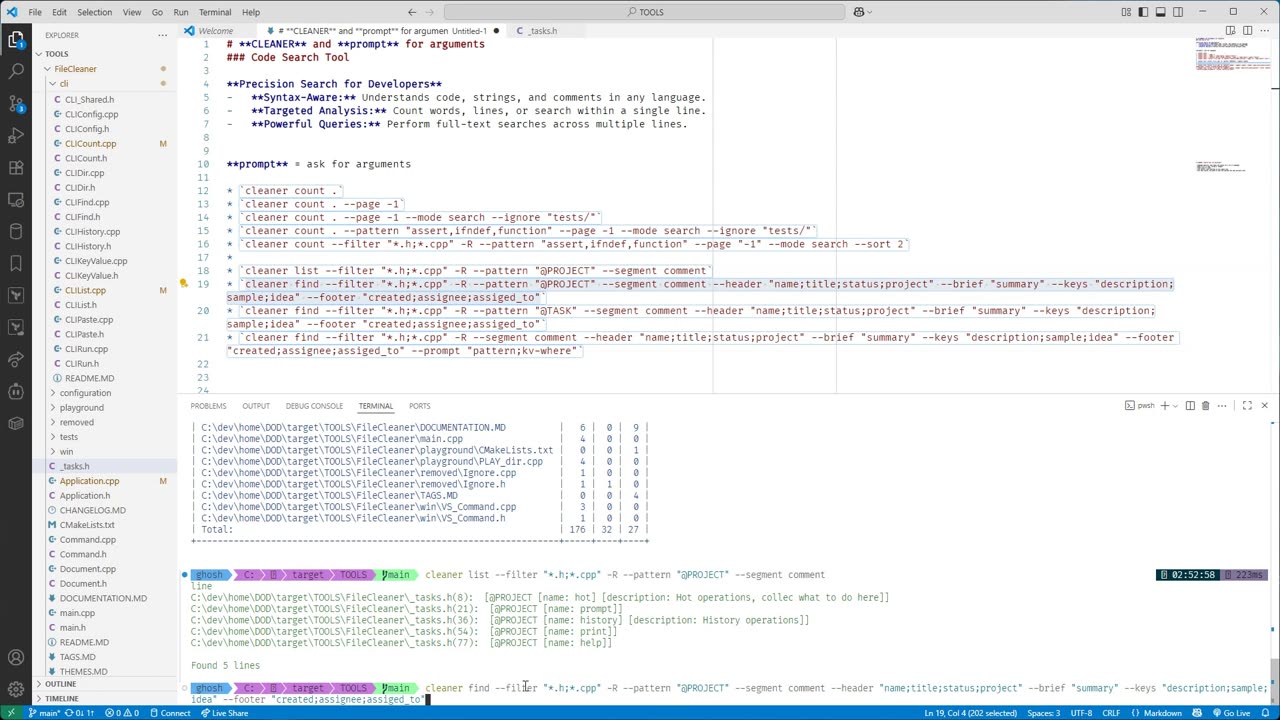Screen dimensions: 1280x720
Task: Open CHANGELOG.MD in the explorer
Action: 92,510
